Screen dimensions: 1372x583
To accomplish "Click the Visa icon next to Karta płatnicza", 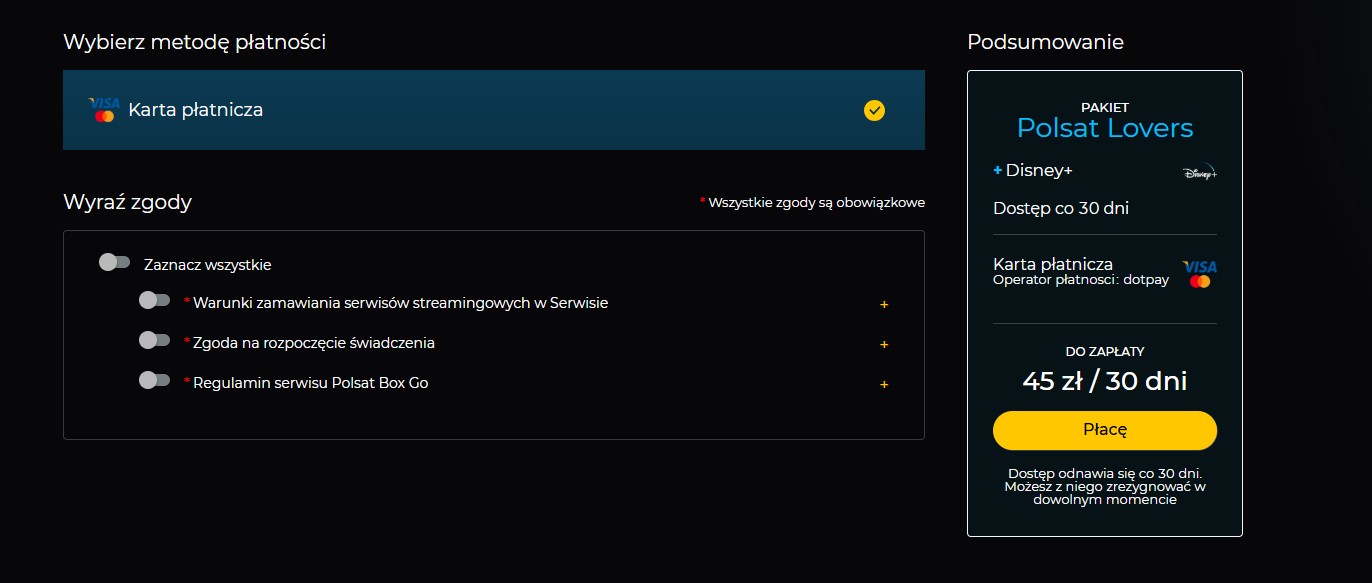I will (102, 104).
